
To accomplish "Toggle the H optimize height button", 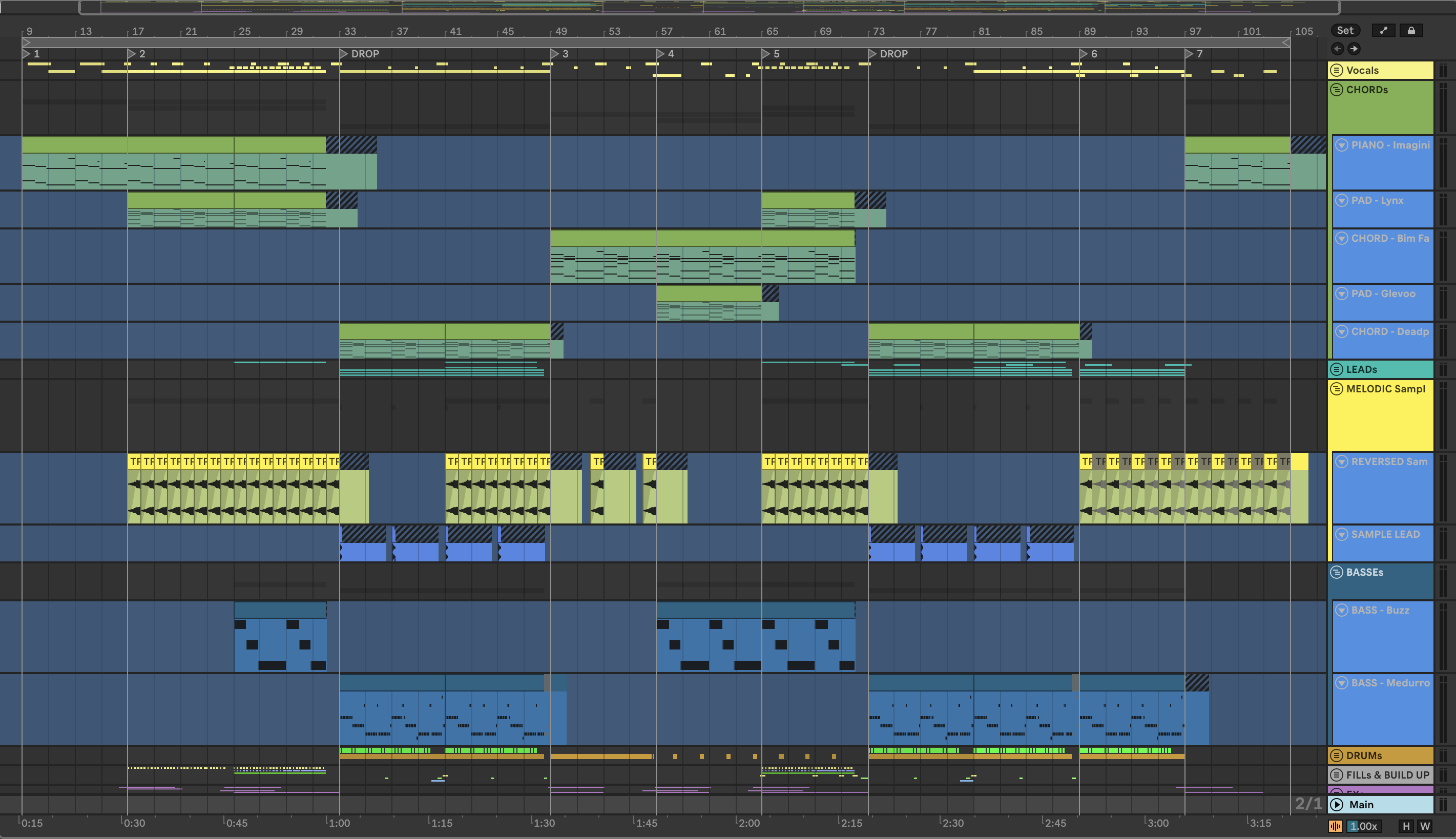I will click(x=1406, y=826).
